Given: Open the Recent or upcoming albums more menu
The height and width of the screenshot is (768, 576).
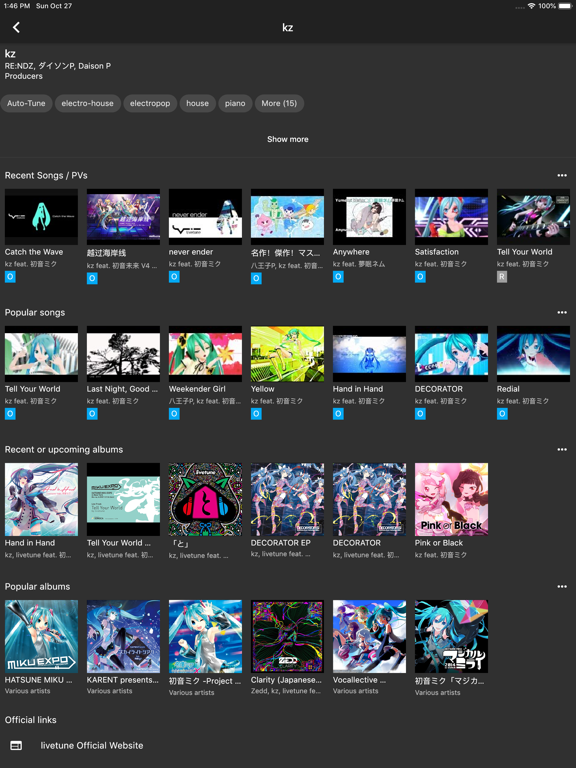Looking at the screenshot, I should pyautogui.click(x=562, y=450).
